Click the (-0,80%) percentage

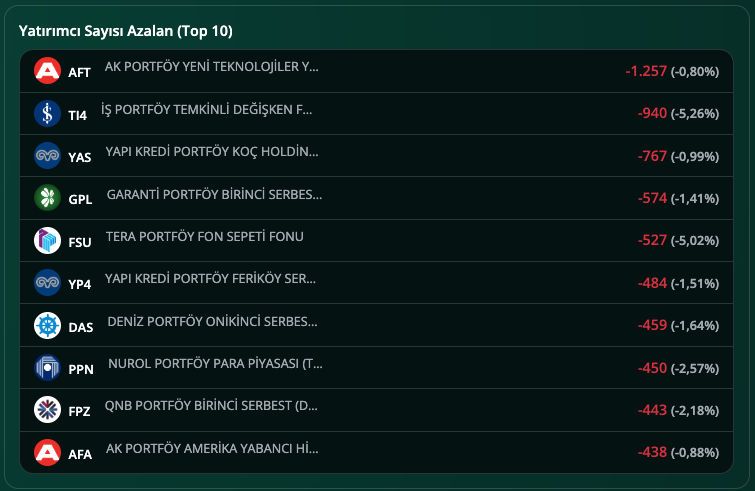(x=695, y=72)
